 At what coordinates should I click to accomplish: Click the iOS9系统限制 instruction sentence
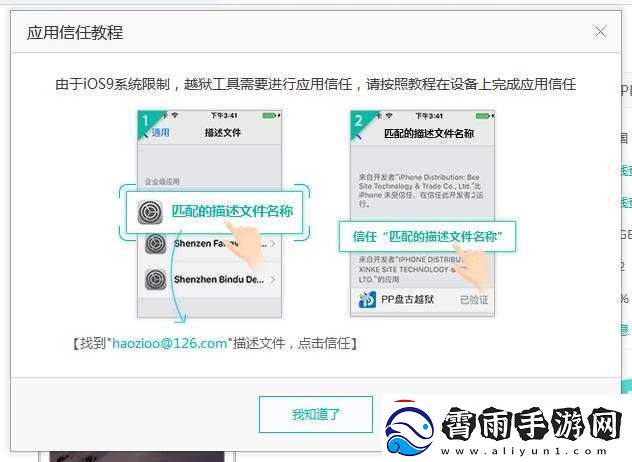pyautogui.click(x=316, y=84)
